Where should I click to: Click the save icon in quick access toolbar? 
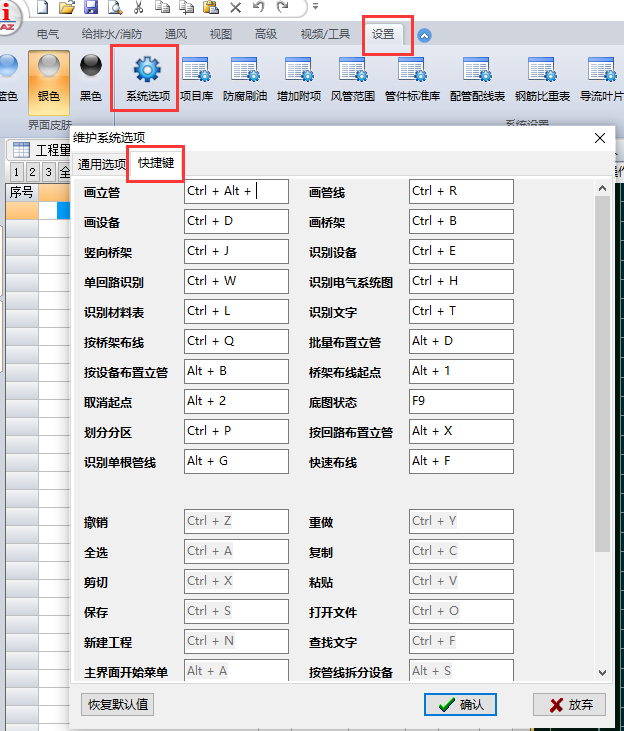pos(91,8)
